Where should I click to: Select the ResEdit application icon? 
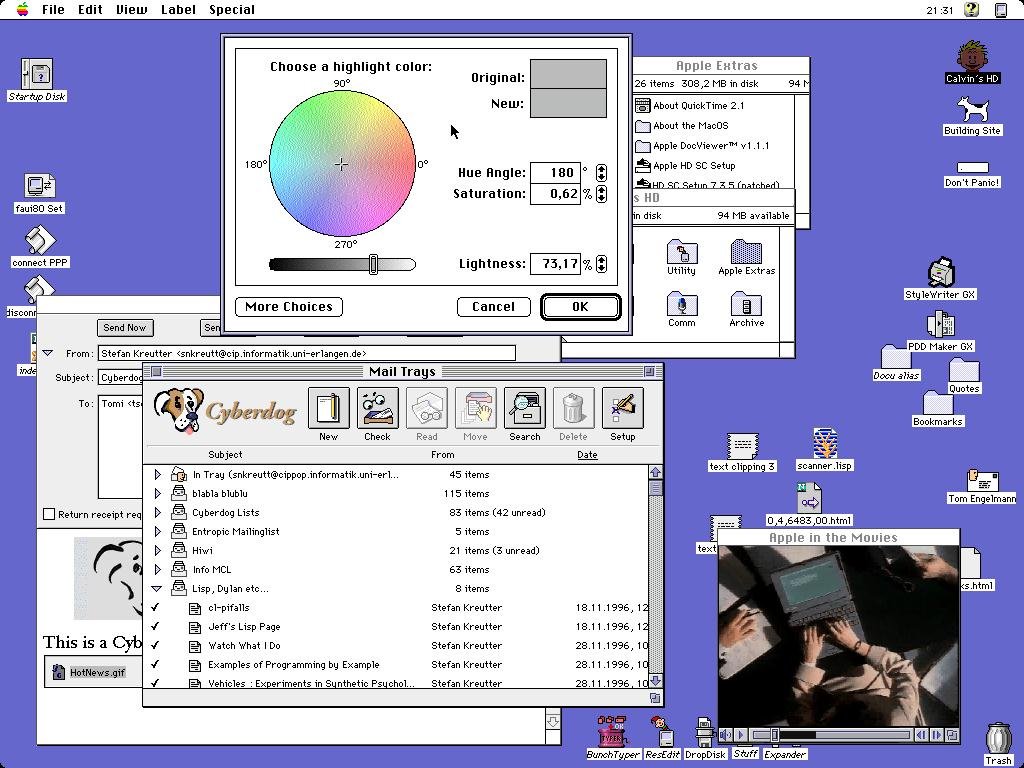tap(662, 731)
